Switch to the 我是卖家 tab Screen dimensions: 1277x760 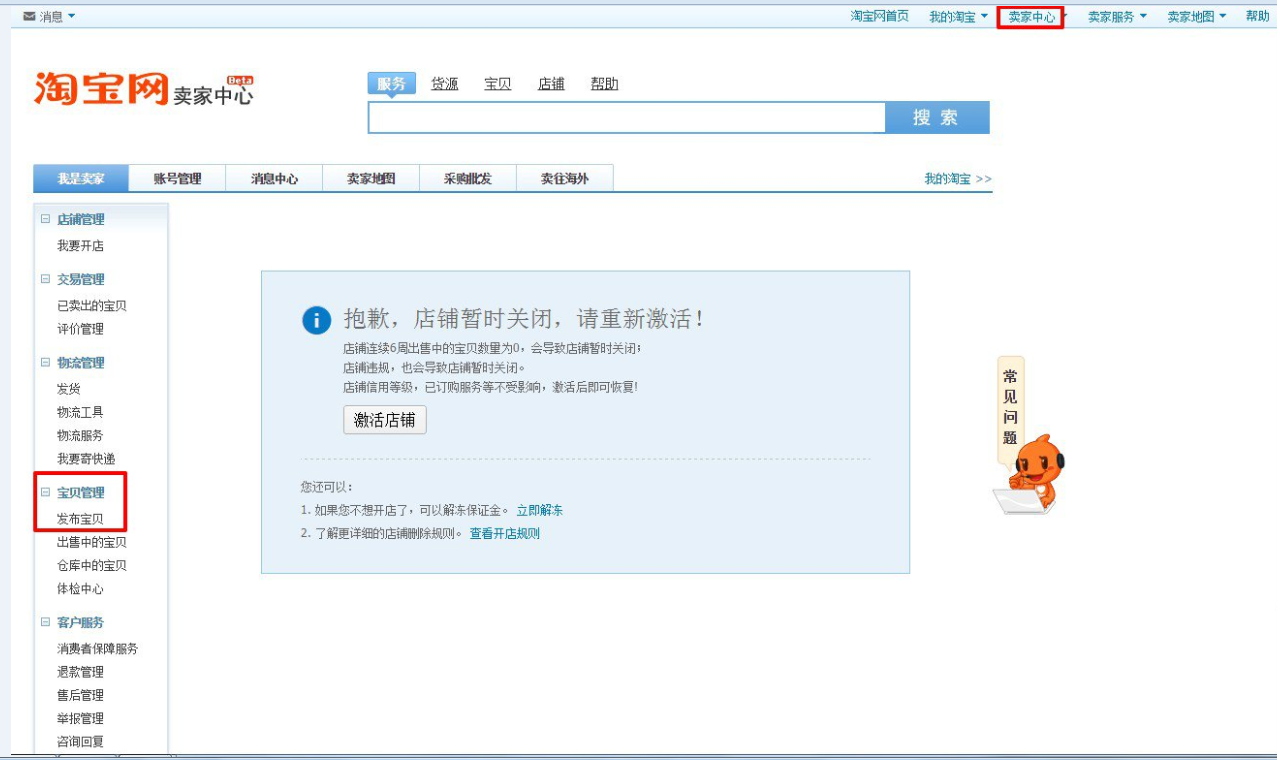[x=81, y=179]
